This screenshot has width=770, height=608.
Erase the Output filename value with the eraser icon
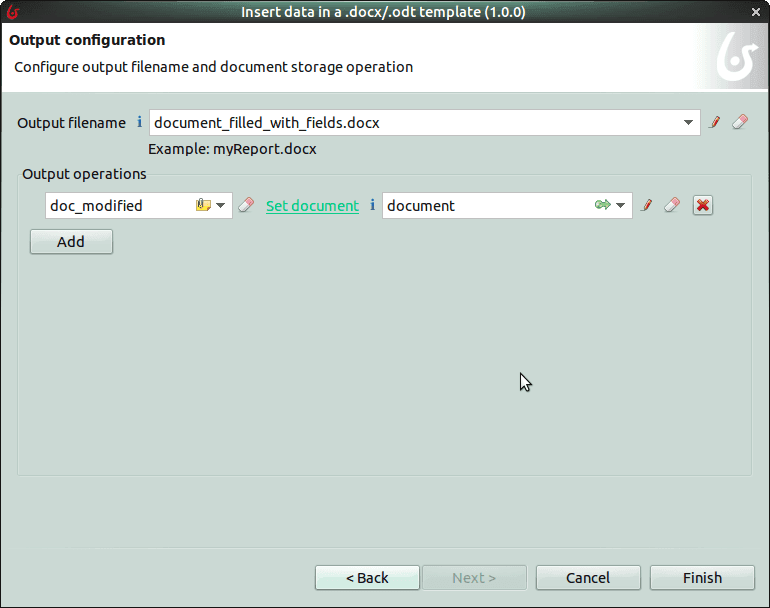tap(740, 122)
